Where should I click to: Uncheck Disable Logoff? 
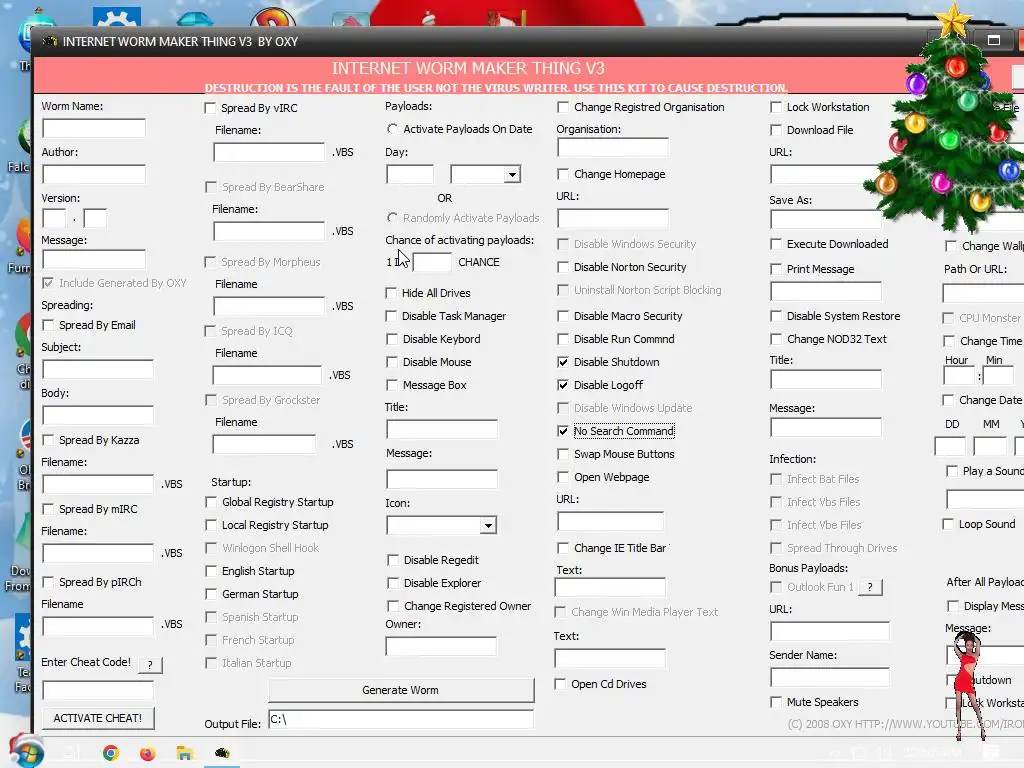click(x=562, y=385)
